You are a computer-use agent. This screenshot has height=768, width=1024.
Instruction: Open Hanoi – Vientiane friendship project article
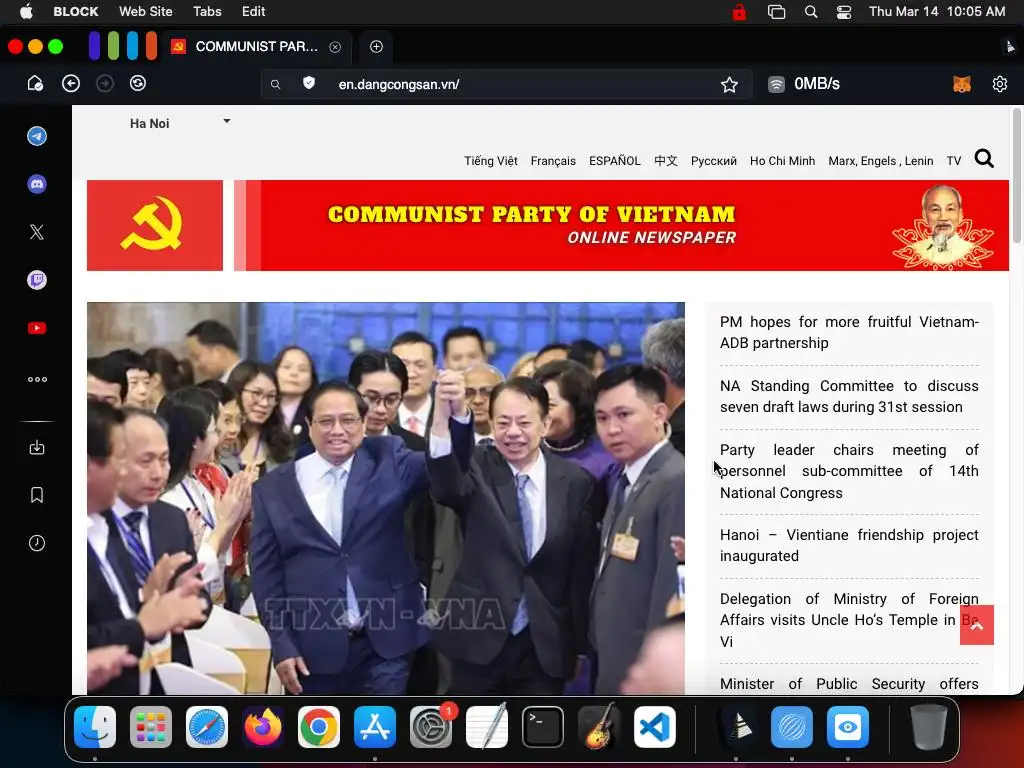(x=849, y=545)
